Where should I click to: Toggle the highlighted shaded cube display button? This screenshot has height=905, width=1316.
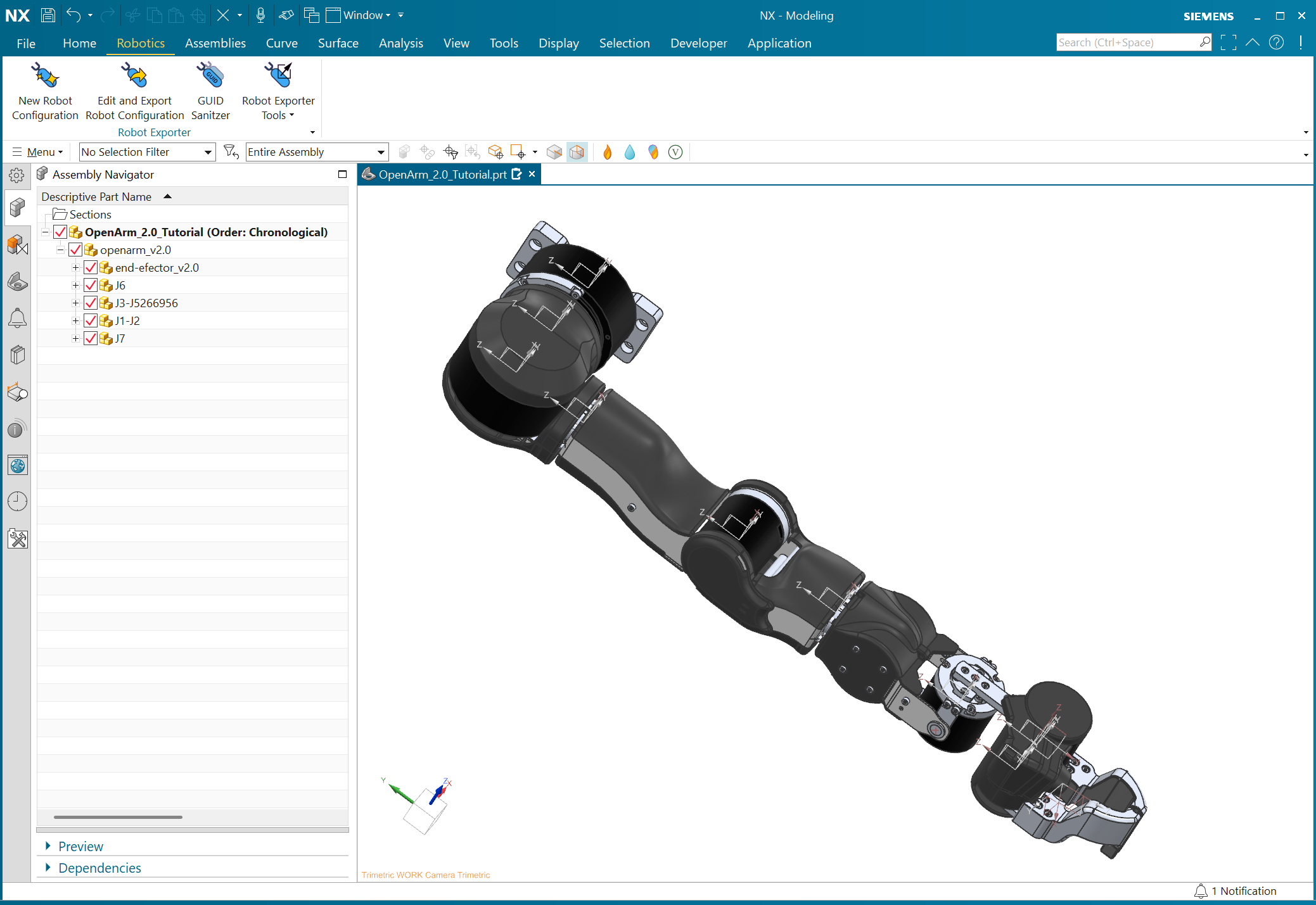[577, 152]
